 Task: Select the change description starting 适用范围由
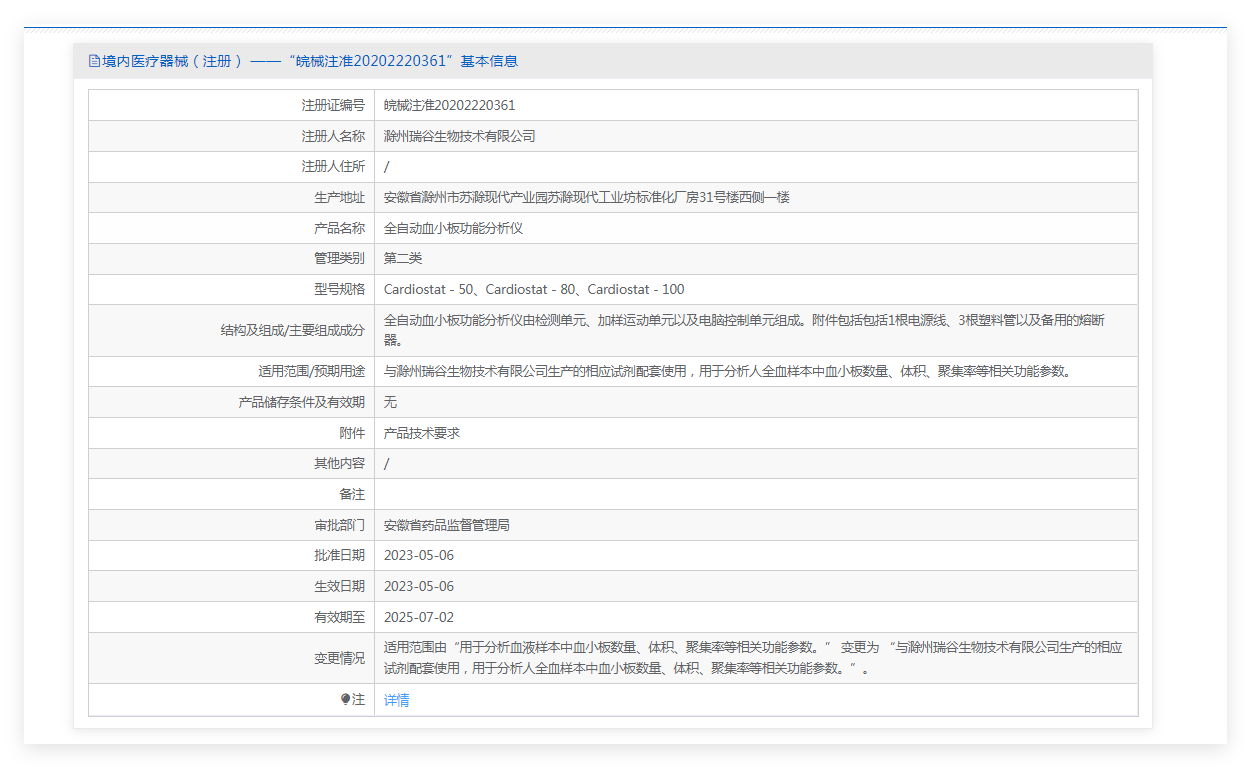tap(753, 658)
